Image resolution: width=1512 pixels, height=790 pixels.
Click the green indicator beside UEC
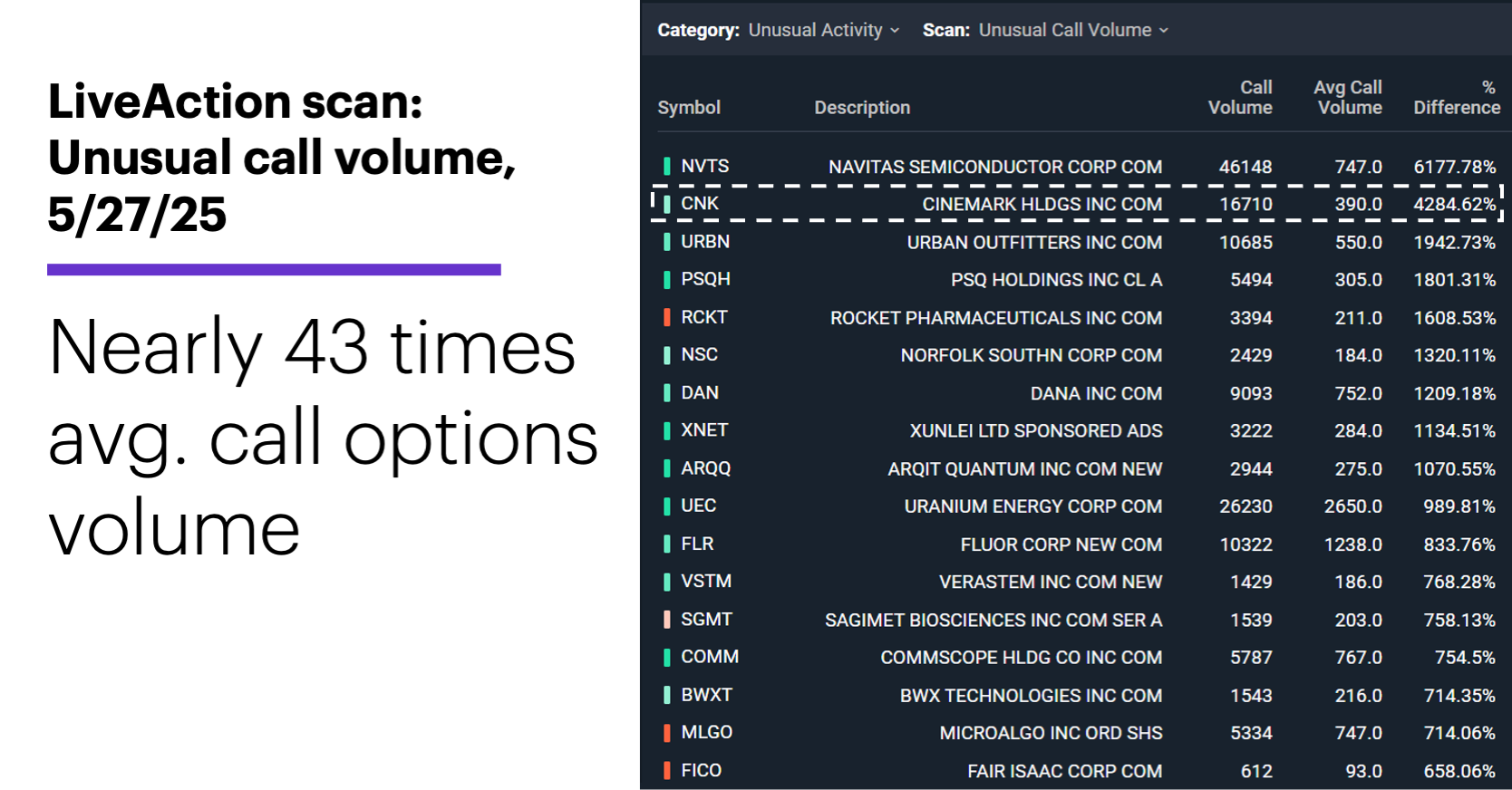coord(669,506)
